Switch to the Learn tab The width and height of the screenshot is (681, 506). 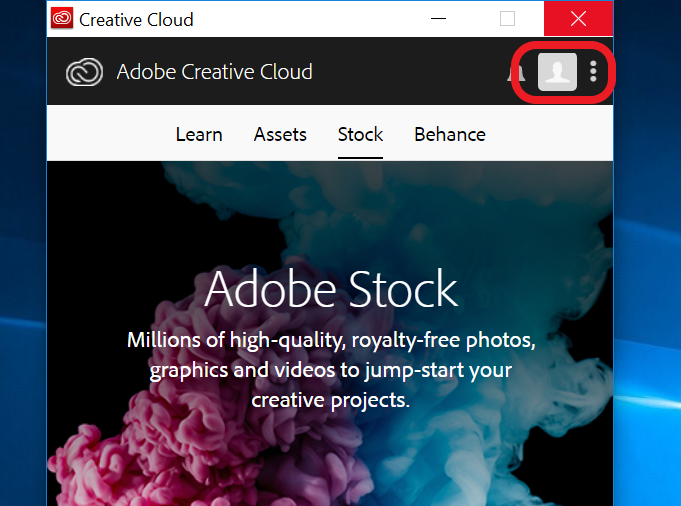[x=199, y=135]
